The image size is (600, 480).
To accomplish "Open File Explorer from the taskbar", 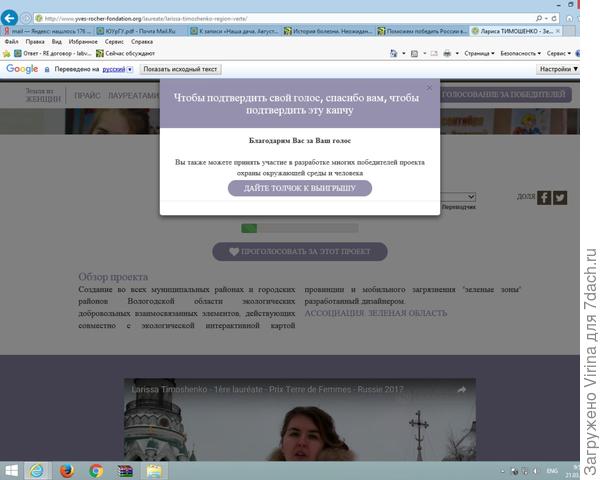I will pyautogui.click(x=154, y=471).
